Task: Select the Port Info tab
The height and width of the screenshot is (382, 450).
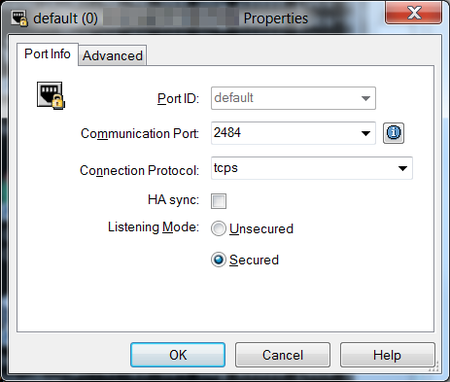Action: 47,54
